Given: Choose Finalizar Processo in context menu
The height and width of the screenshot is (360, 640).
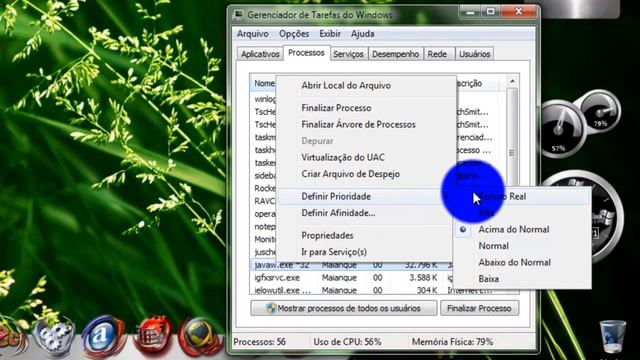Looking at the screenshot, I should click(x=366, y=108).
